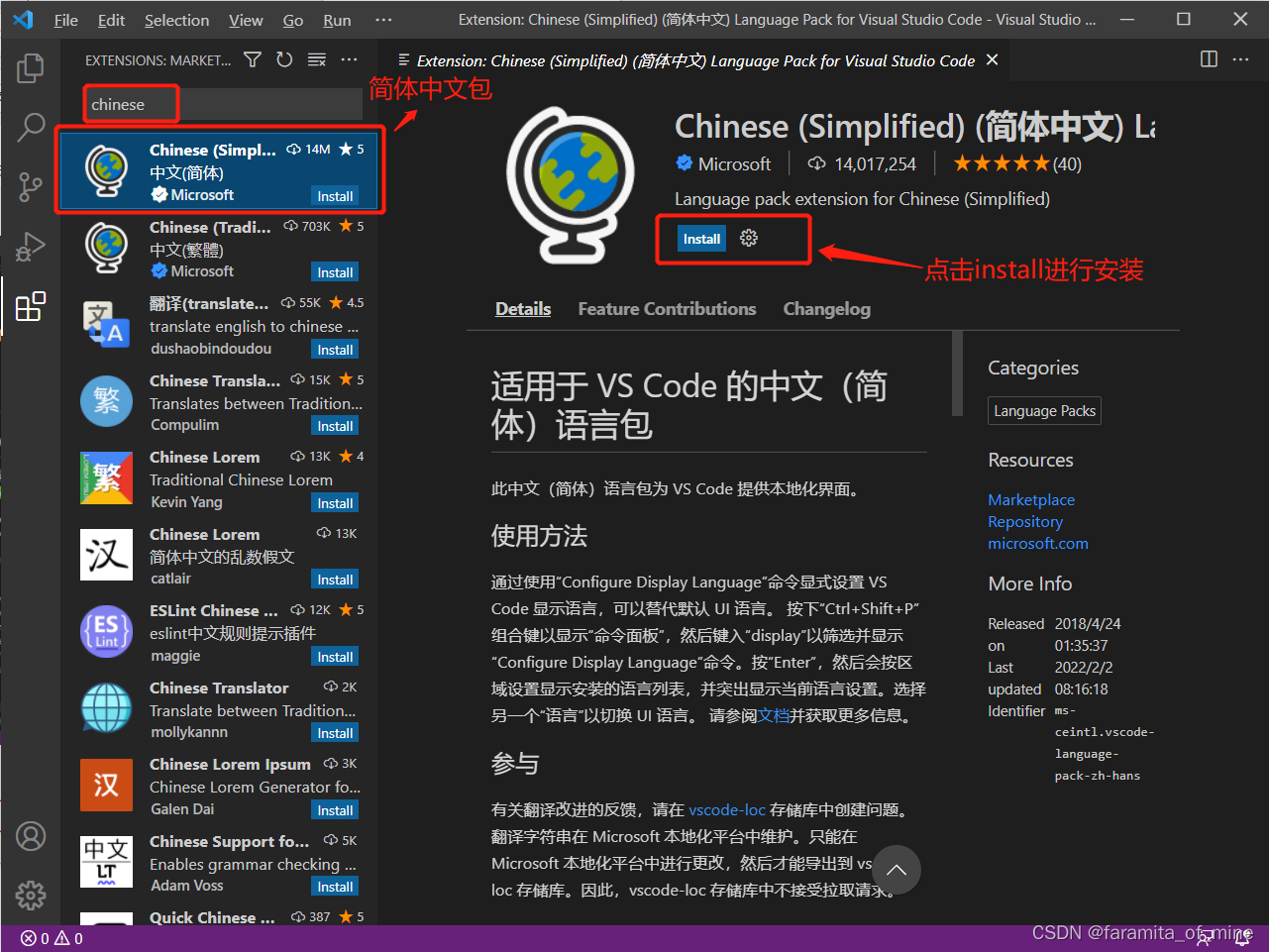The width and height of the screenshot is (1269, 952).
Task: Switch to the Changelog tab
Action: tap(826, 309)
